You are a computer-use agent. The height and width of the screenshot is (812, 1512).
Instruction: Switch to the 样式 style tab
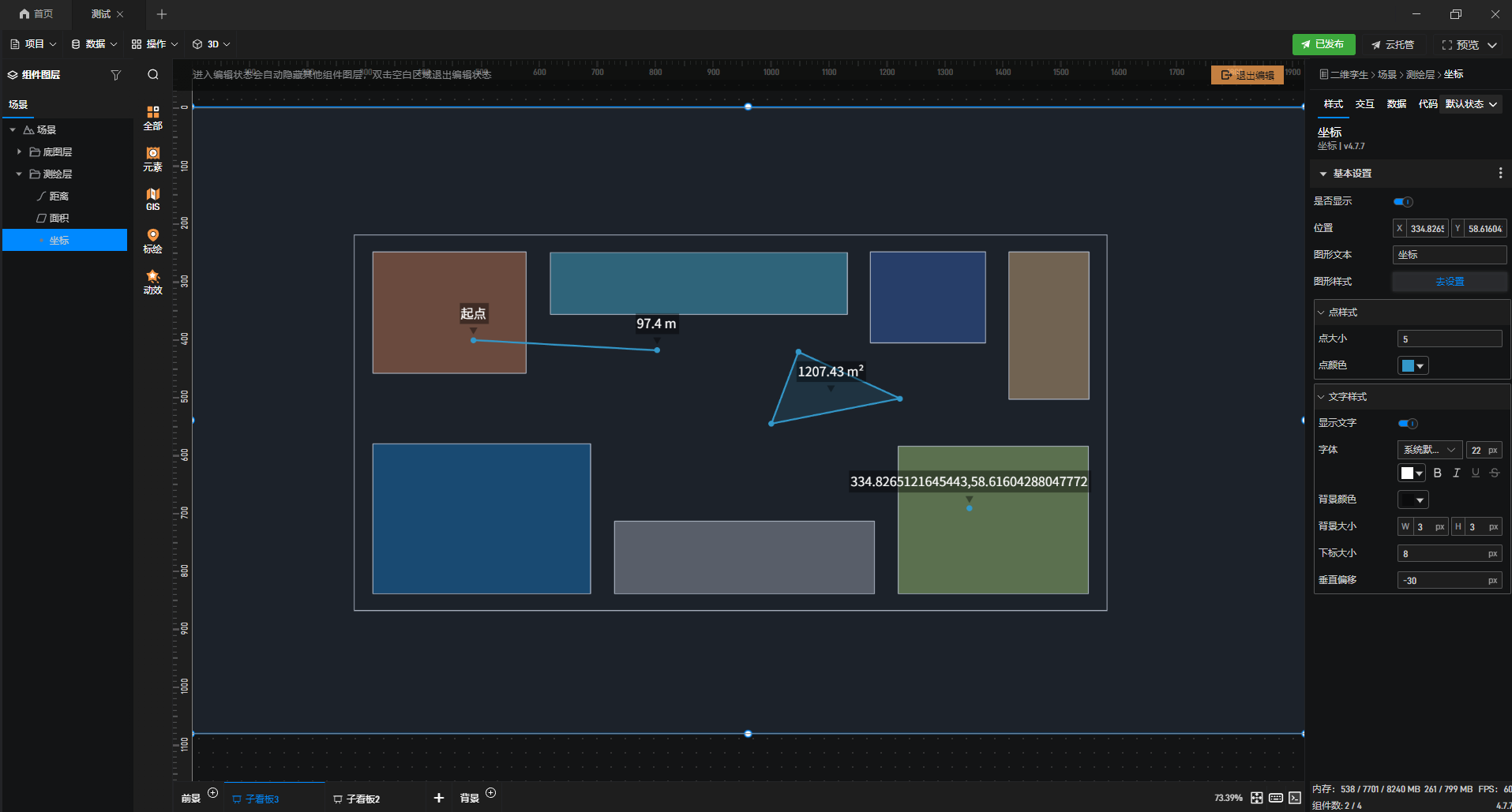[1334, 104]
